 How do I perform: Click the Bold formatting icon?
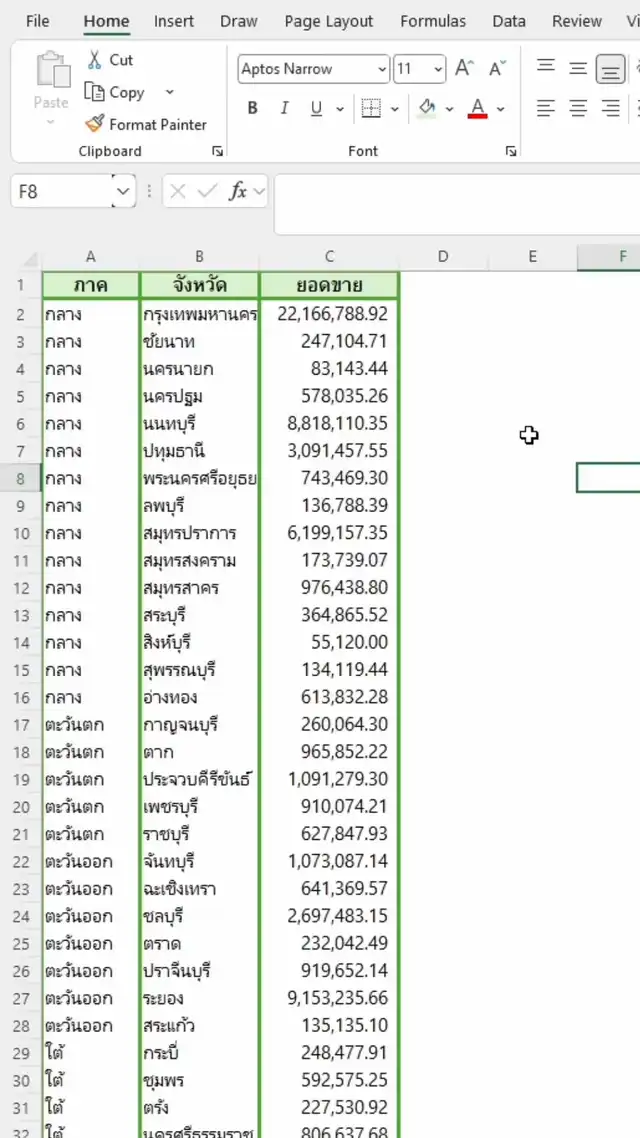pos(252,109)
